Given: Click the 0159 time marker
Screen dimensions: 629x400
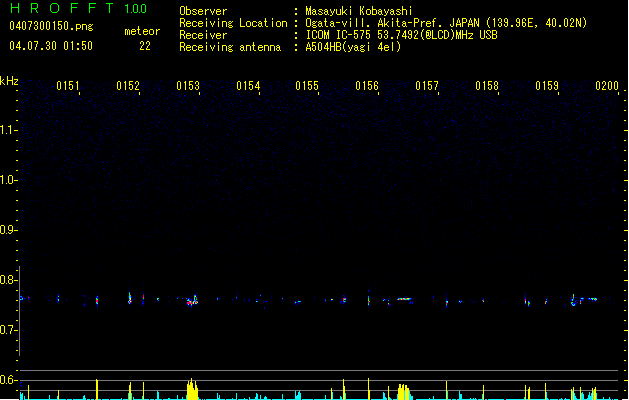Looking at the screenshot, I should click(x=547, y=86).
